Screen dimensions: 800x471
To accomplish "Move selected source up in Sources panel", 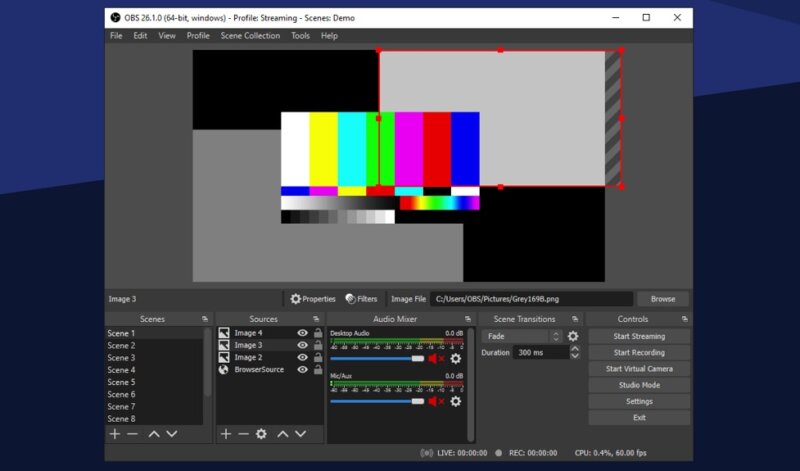I will click(x=283, y=434).
